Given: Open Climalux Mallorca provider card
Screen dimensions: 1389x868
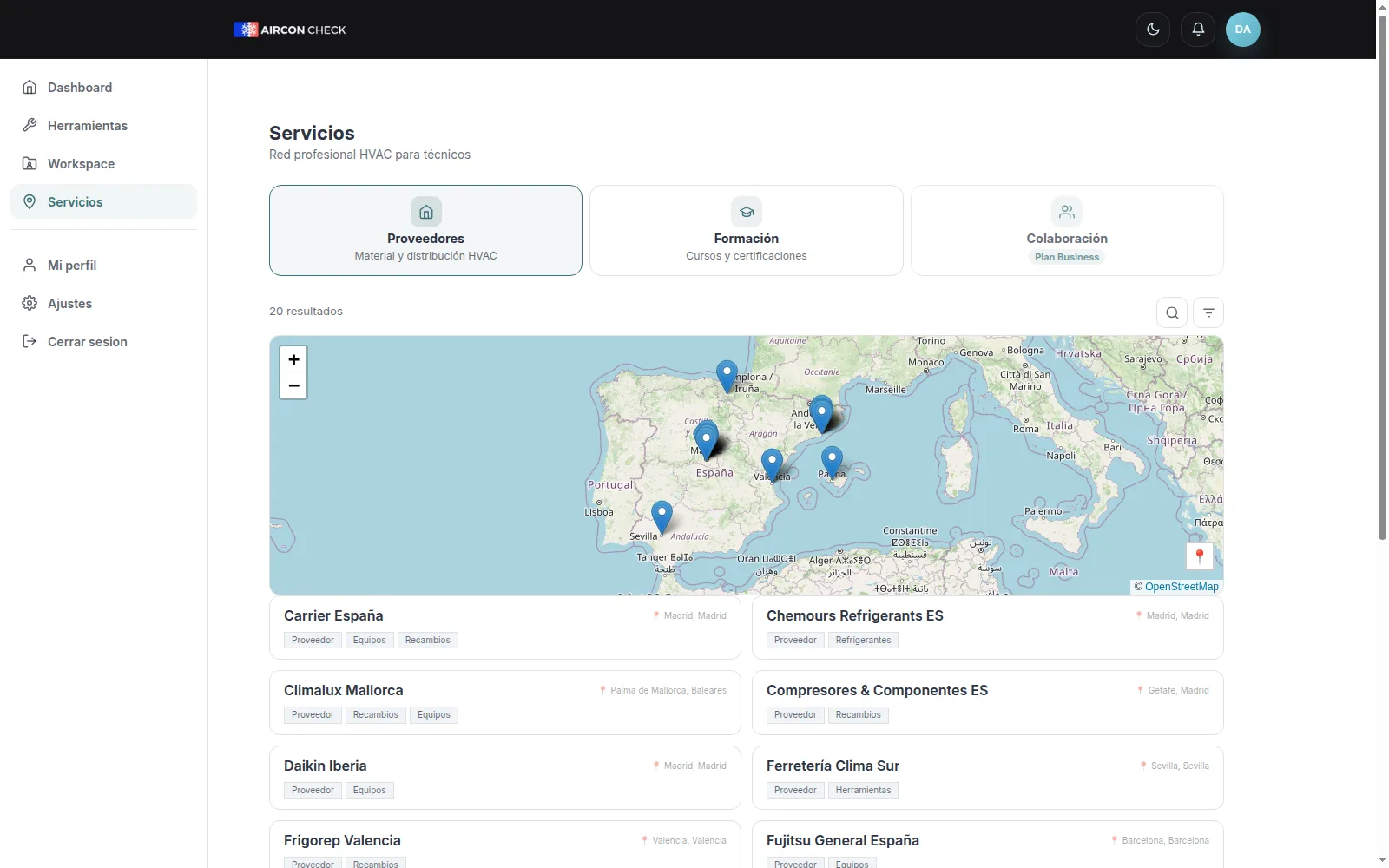Looking at the screenshot, I should (505, 702).
